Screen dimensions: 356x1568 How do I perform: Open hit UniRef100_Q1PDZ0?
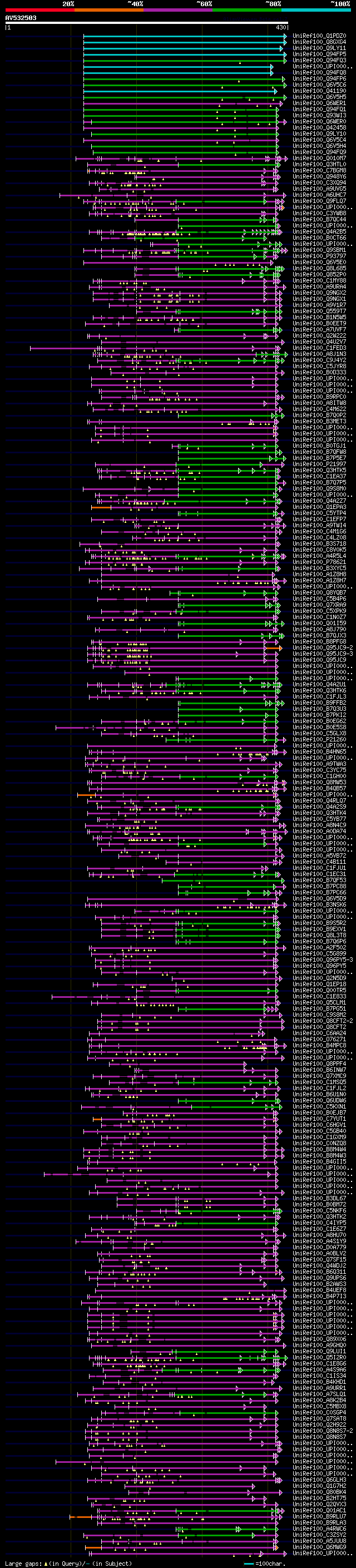(319, 36)
